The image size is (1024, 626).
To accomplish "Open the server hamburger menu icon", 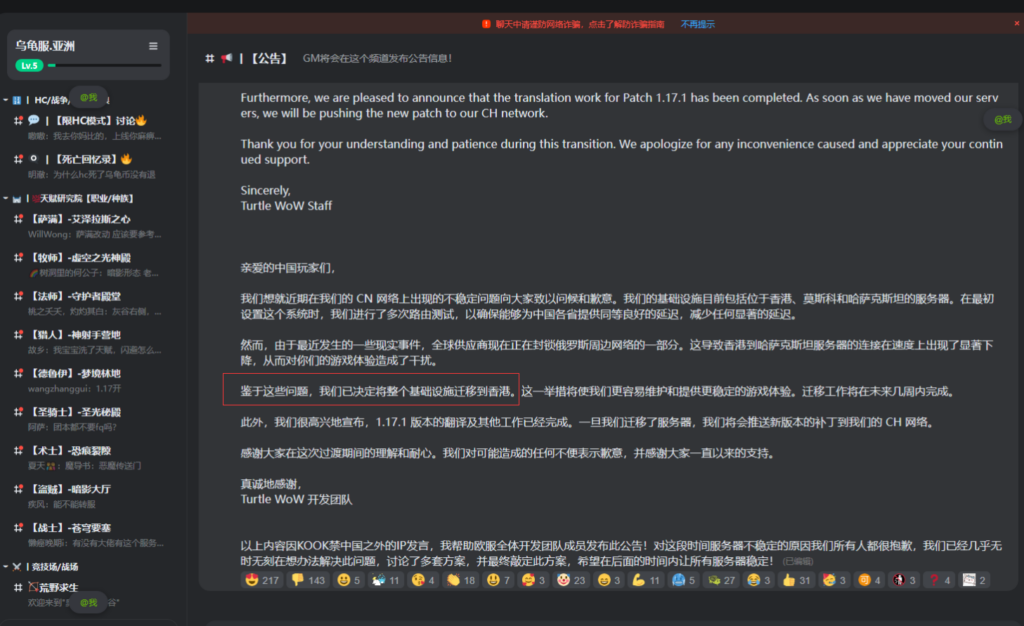I will (153, 46).
